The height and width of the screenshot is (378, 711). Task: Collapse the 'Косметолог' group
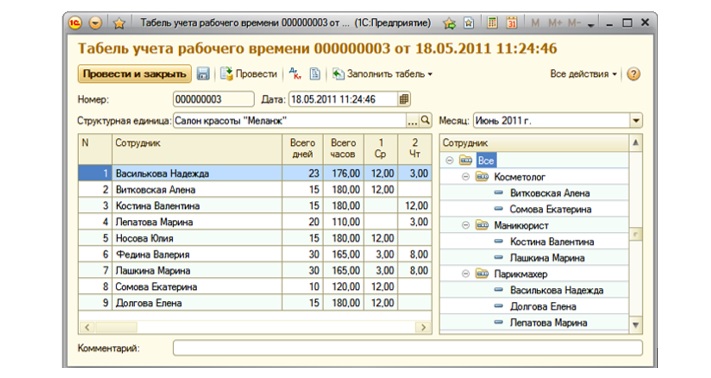point(466,177)
